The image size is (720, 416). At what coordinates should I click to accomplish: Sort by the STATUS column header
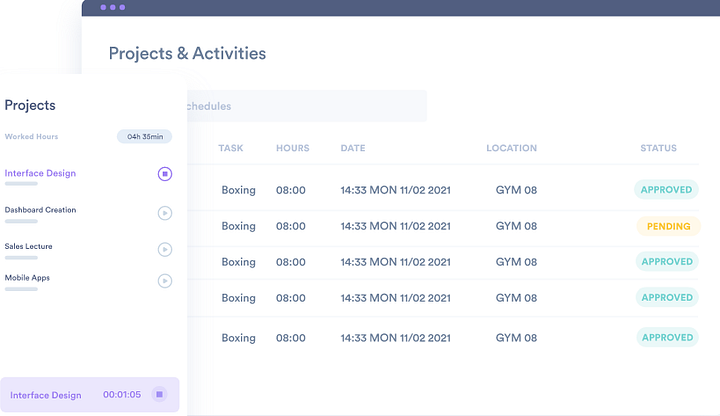pos(658,148)
